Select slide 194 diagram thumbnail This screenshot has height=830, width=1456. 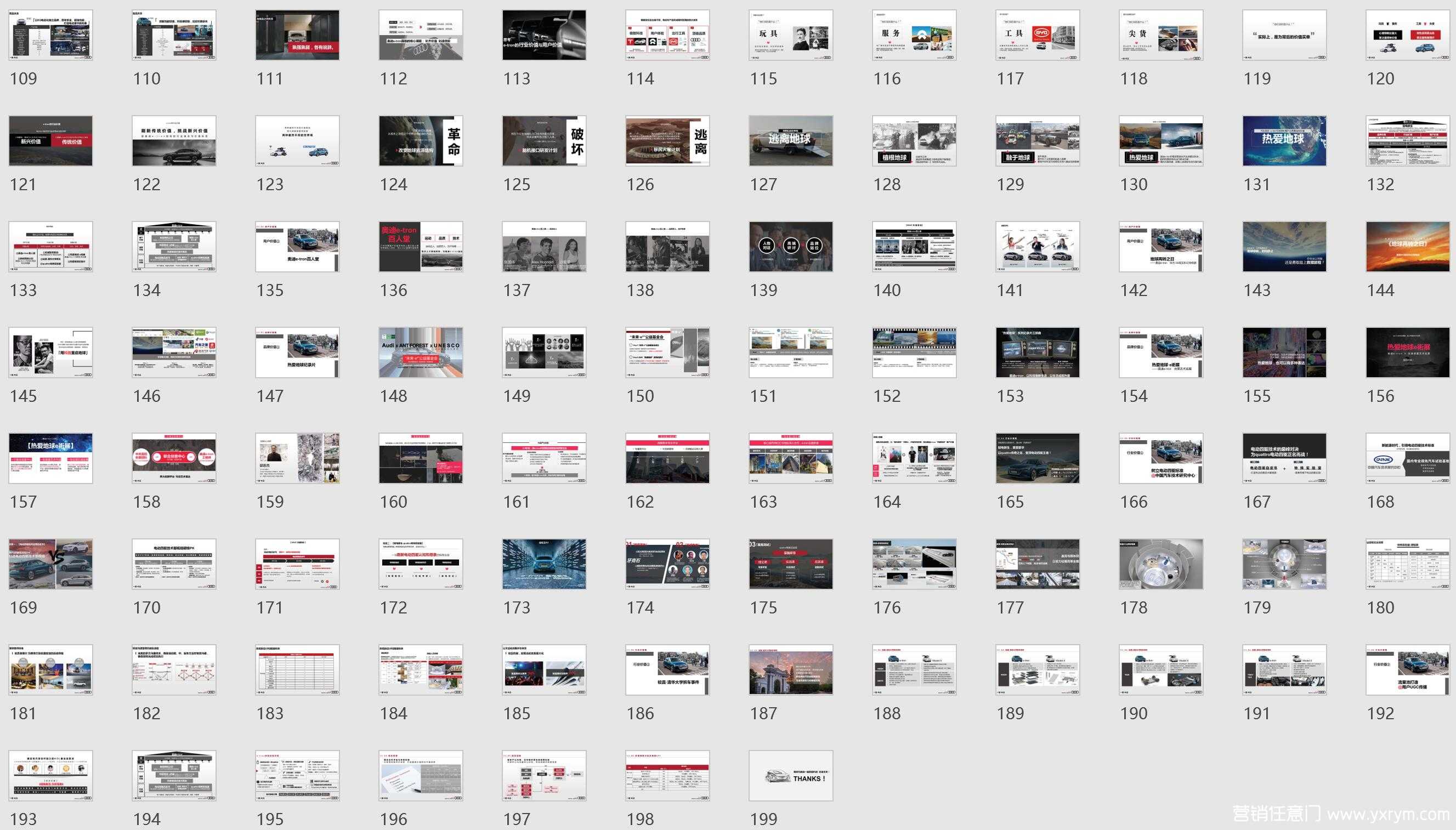[x=174, y=776]
